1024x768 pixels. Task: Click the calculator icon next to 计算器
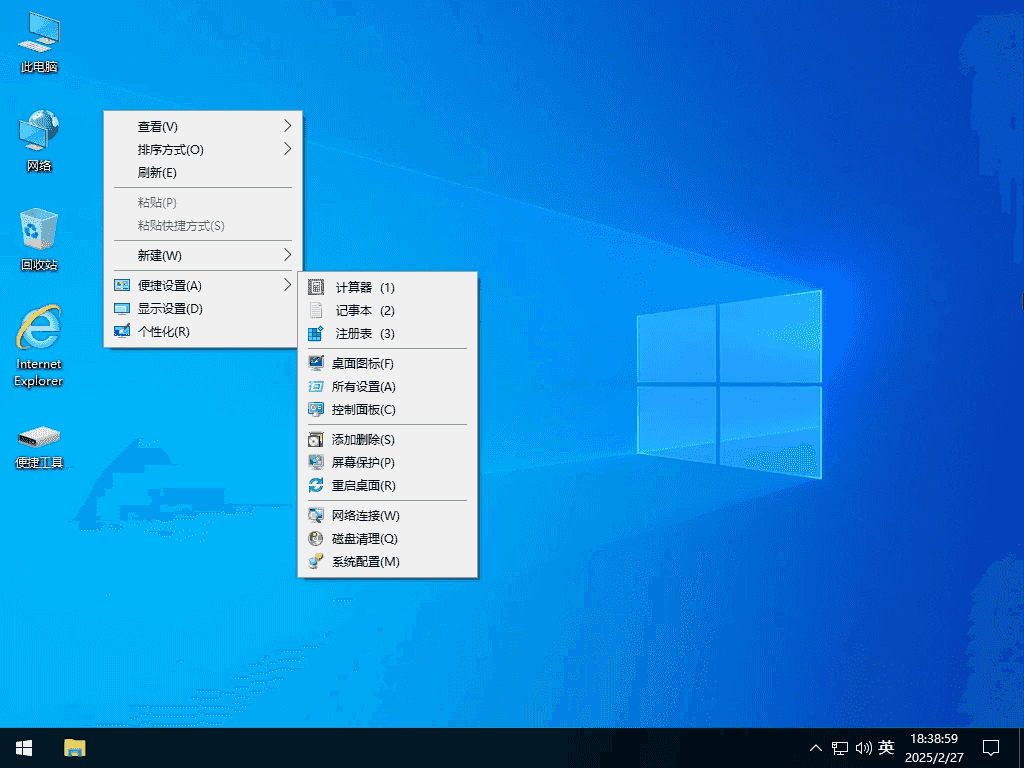pyautogui.click(x=316, y=287)
